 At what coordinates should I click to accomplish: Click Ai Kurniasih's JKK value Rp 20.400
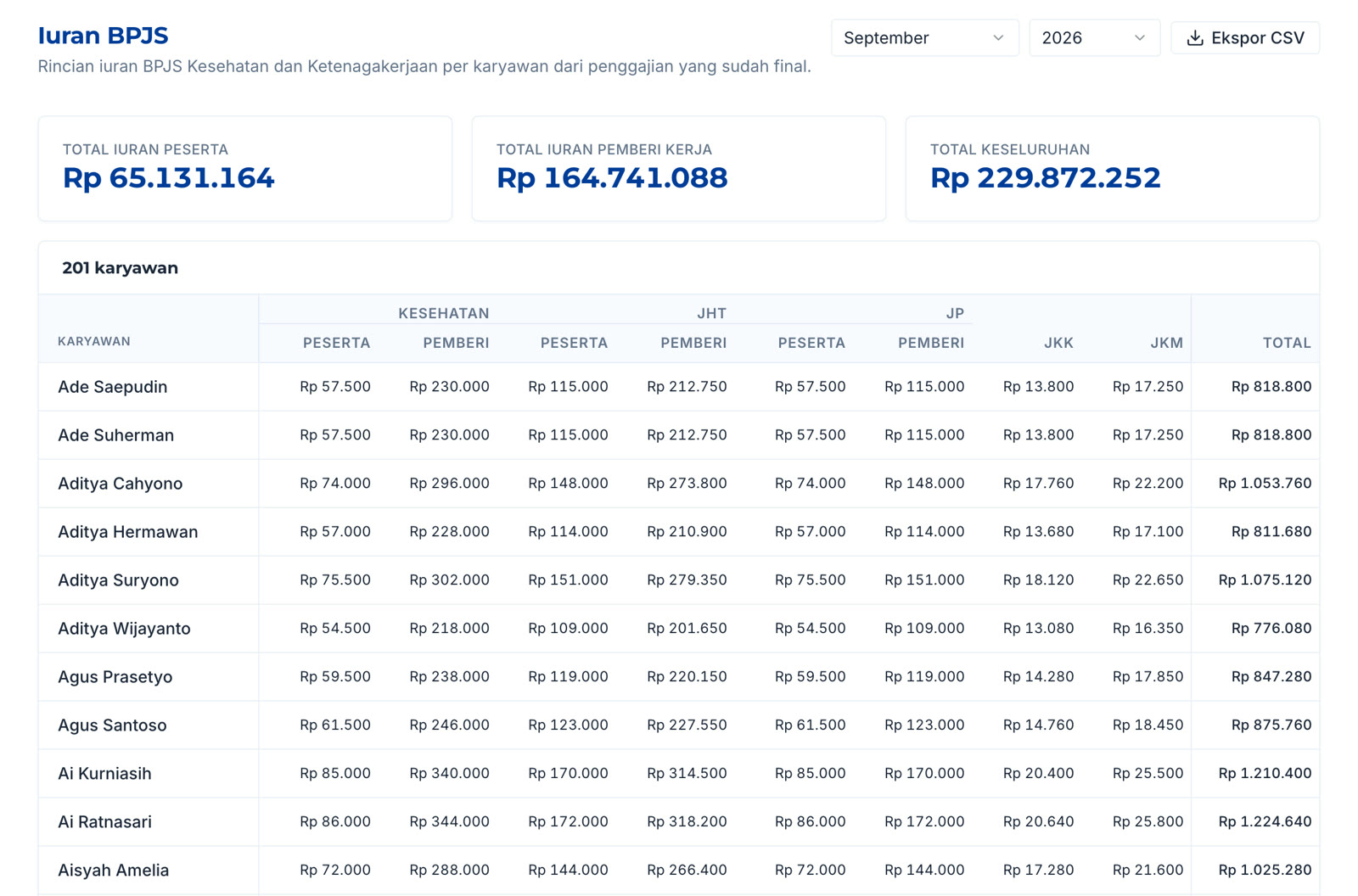(x=1038, y=774)
